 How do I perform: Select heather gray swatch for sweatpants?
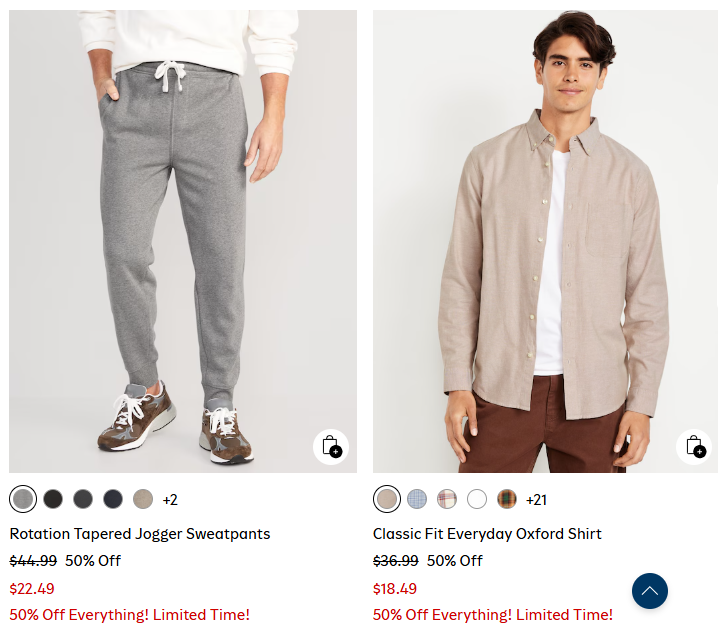(23, 499)
